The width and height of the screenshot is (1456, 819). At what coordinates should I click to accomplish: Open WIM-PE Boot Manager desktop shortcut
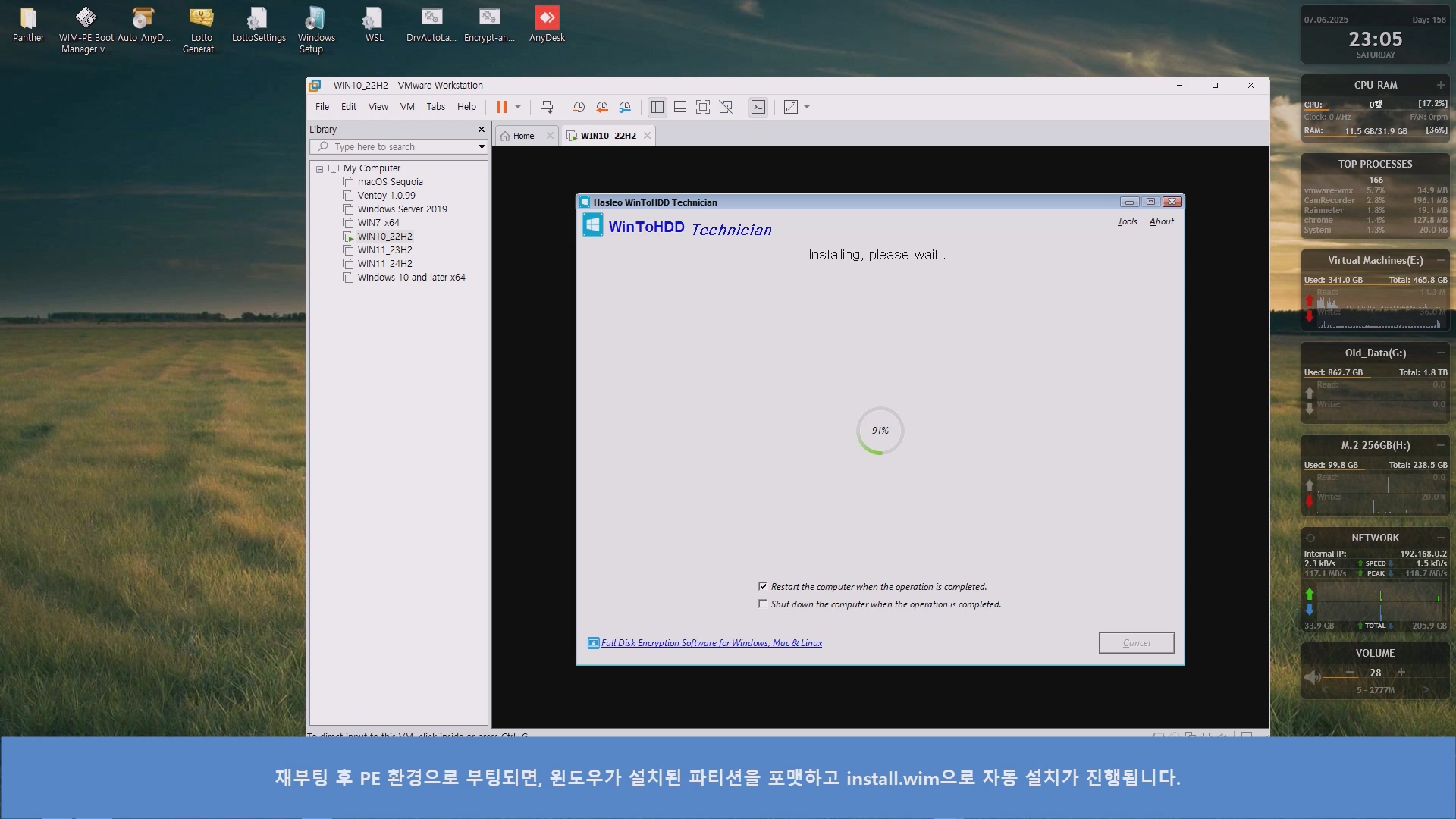(x=86, y=30)
